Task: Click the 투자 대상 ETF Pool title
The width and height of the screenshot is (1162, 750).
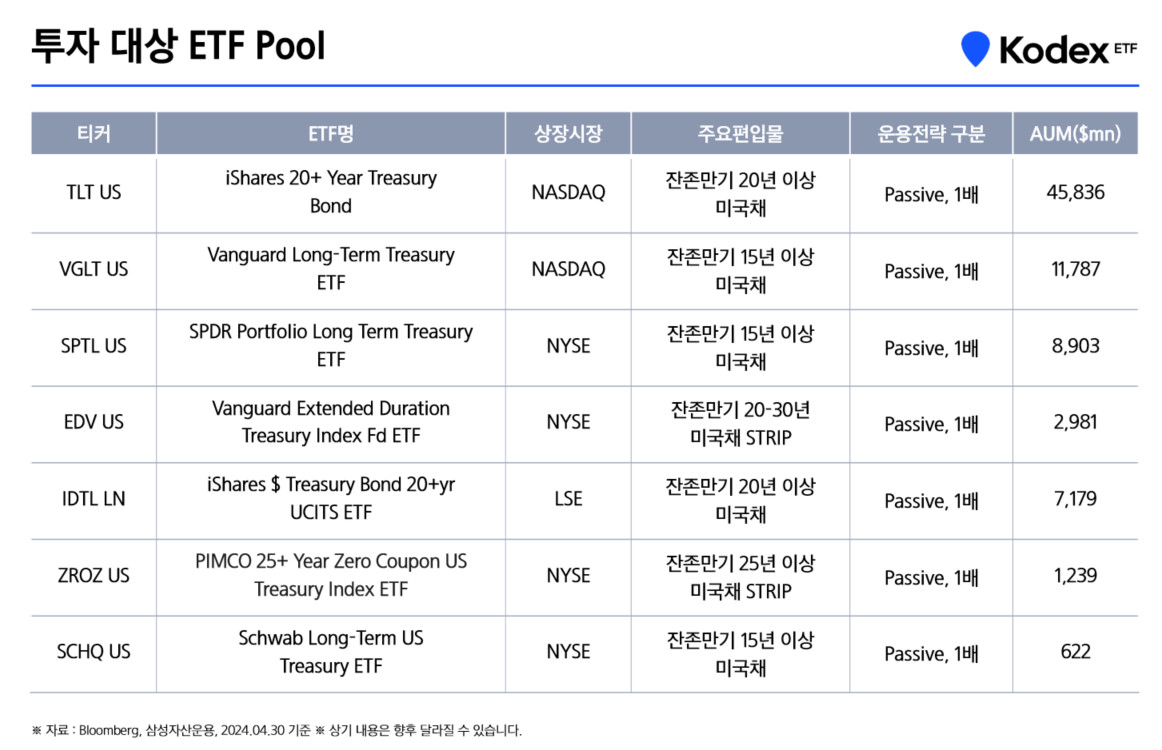Action: [x=178, y=46]
